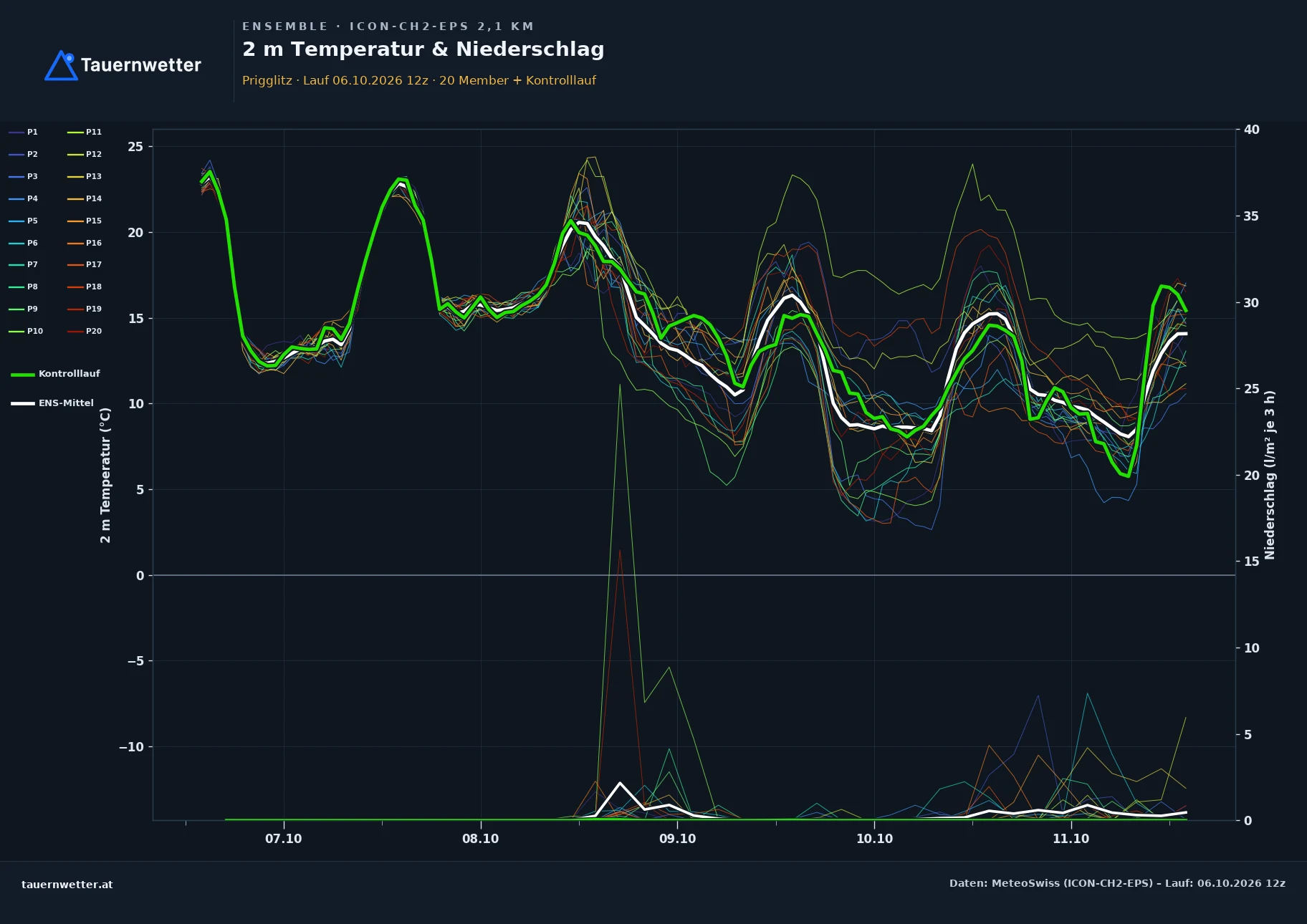Select the P20 legend entry
Viewport: 1307px width, 924px height.
click(x=85, y=331)
